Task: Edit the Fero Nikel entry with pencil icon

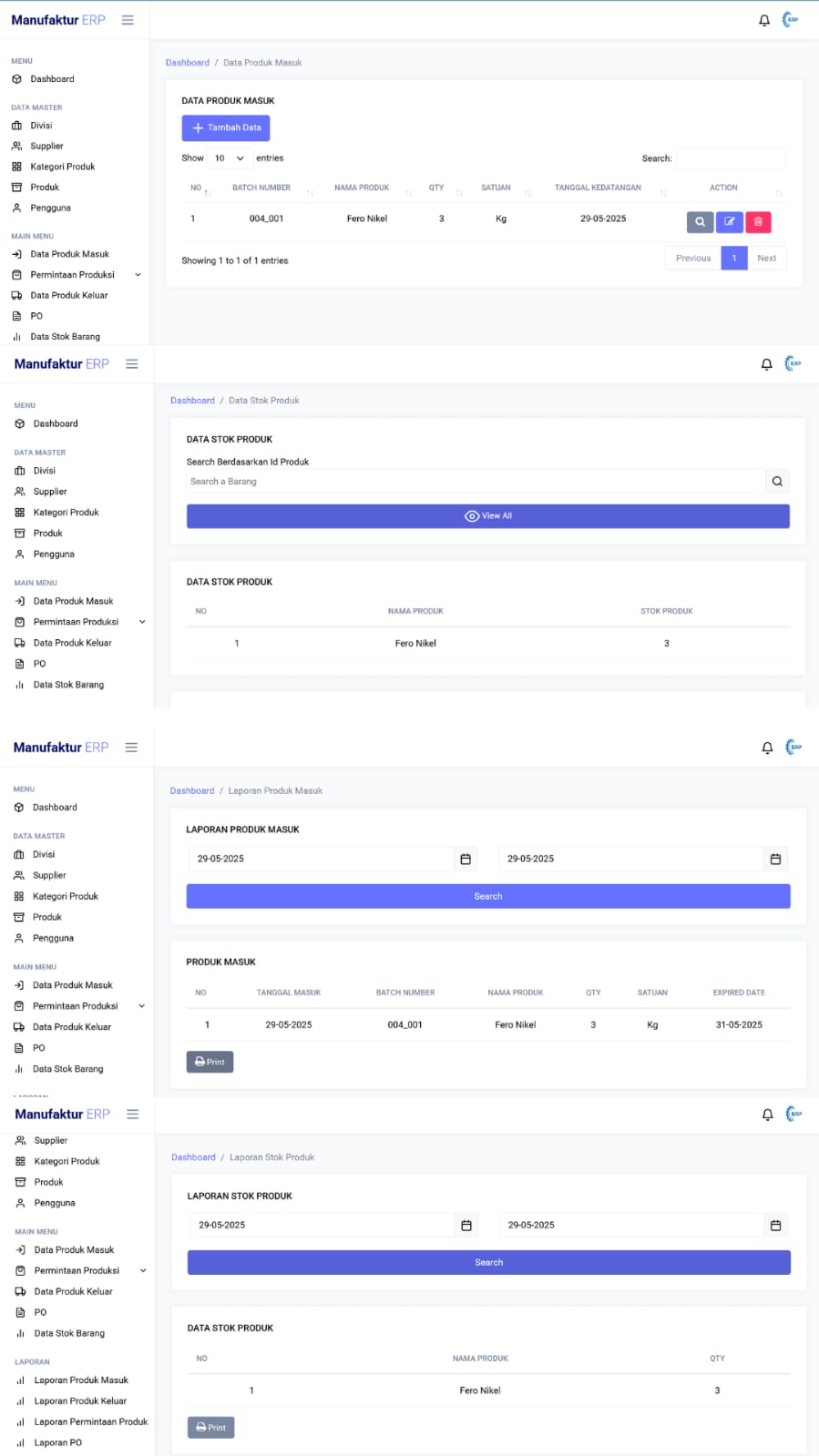Action: point(730,221)
